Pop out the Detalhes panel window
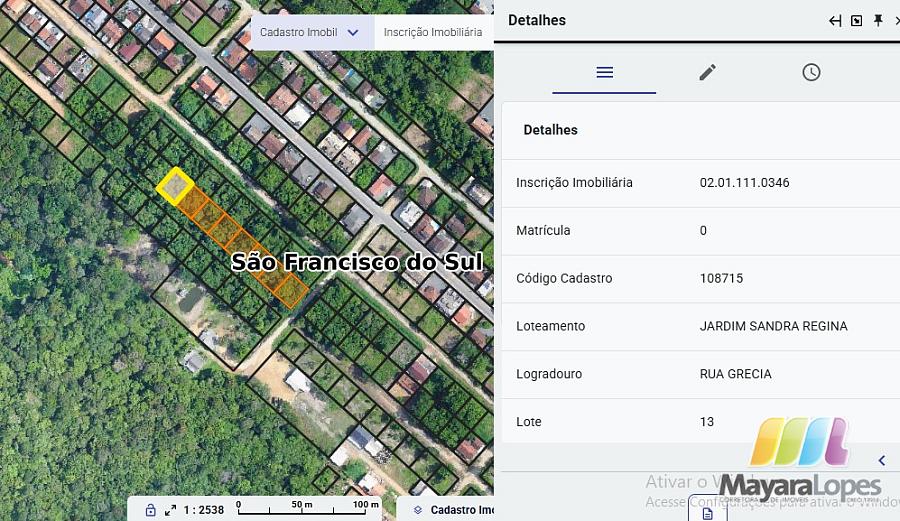This screenshot has width=900, height=521. (x=856, y=21)
